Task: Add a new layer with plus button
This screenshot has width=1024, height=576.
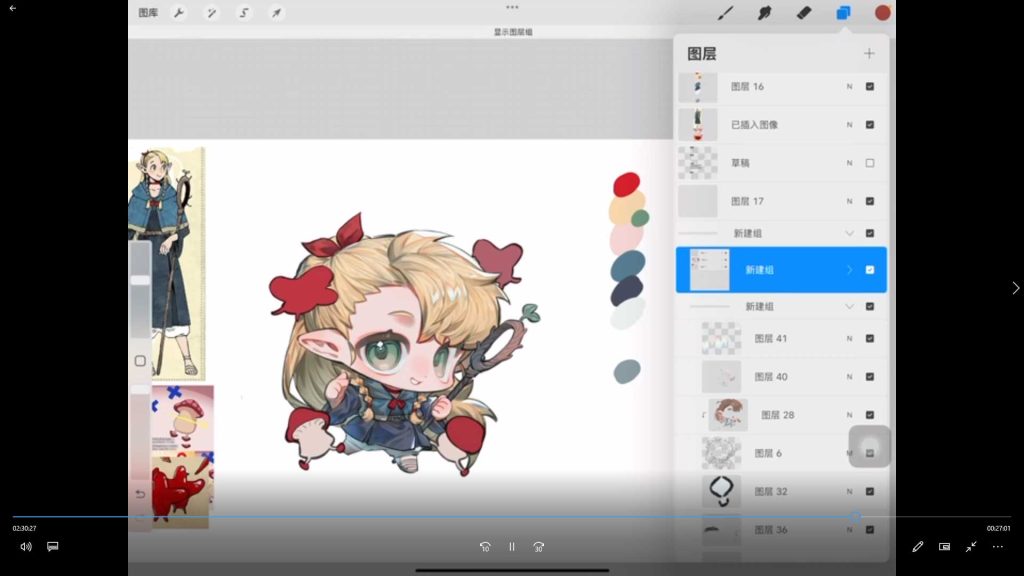Action: tap(869, 54)
